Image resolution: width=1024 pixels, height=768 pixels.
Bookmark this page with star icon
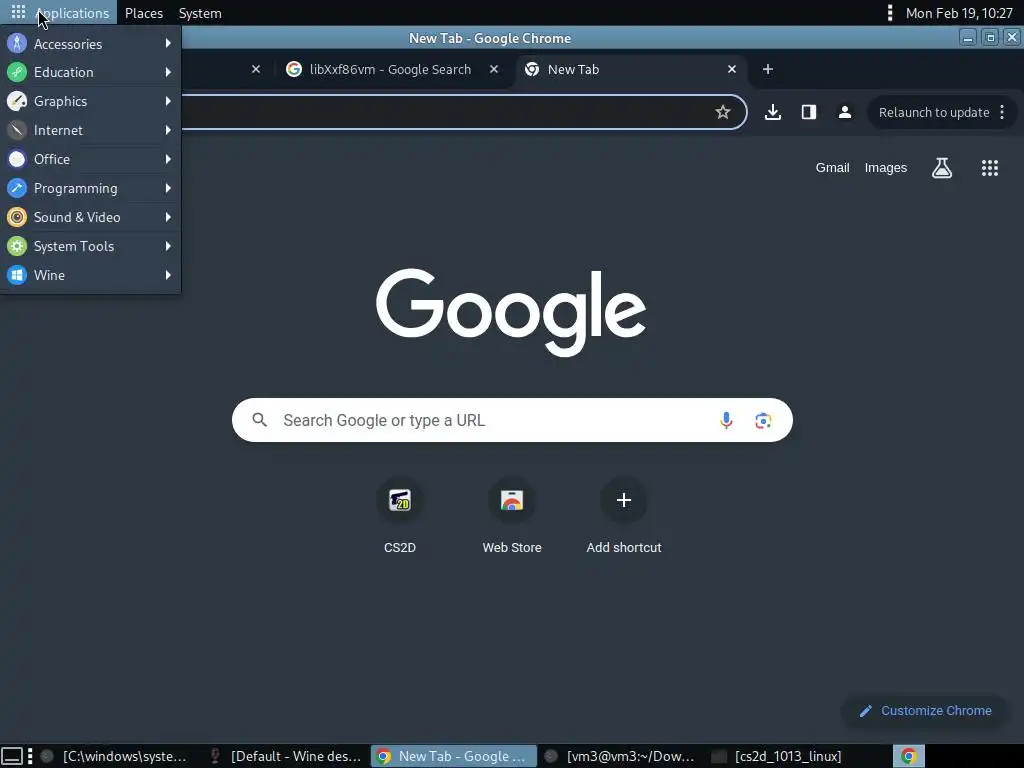pyautogui.click(x=722, y=112)
